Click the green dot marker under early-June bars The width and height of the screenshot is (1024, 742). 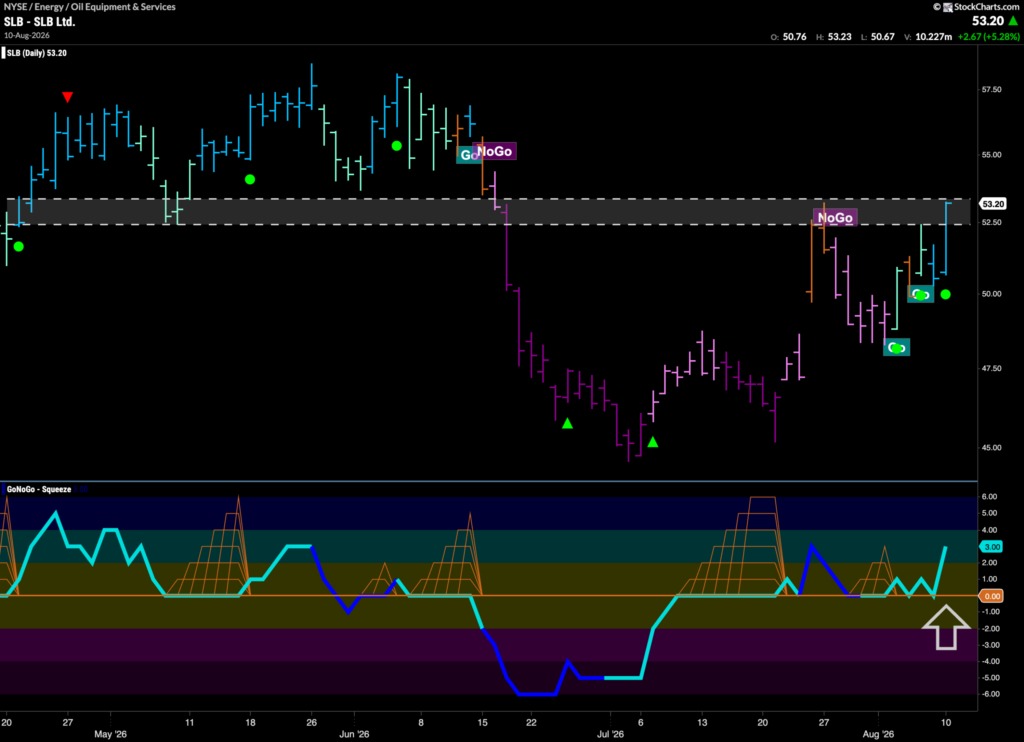click(396, 146)
